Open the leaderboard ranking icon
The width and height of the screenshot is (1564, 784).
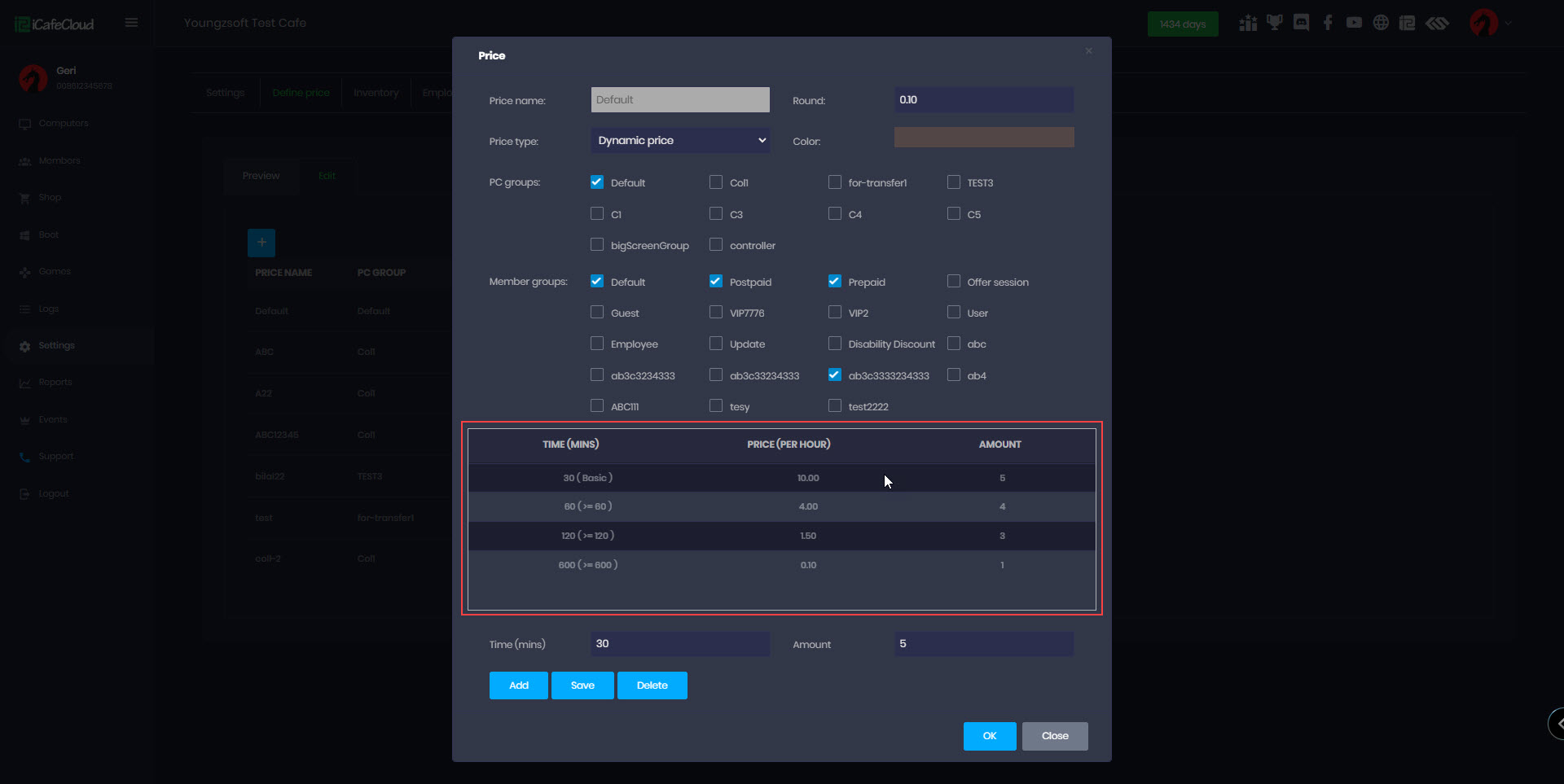(1247, 24)
